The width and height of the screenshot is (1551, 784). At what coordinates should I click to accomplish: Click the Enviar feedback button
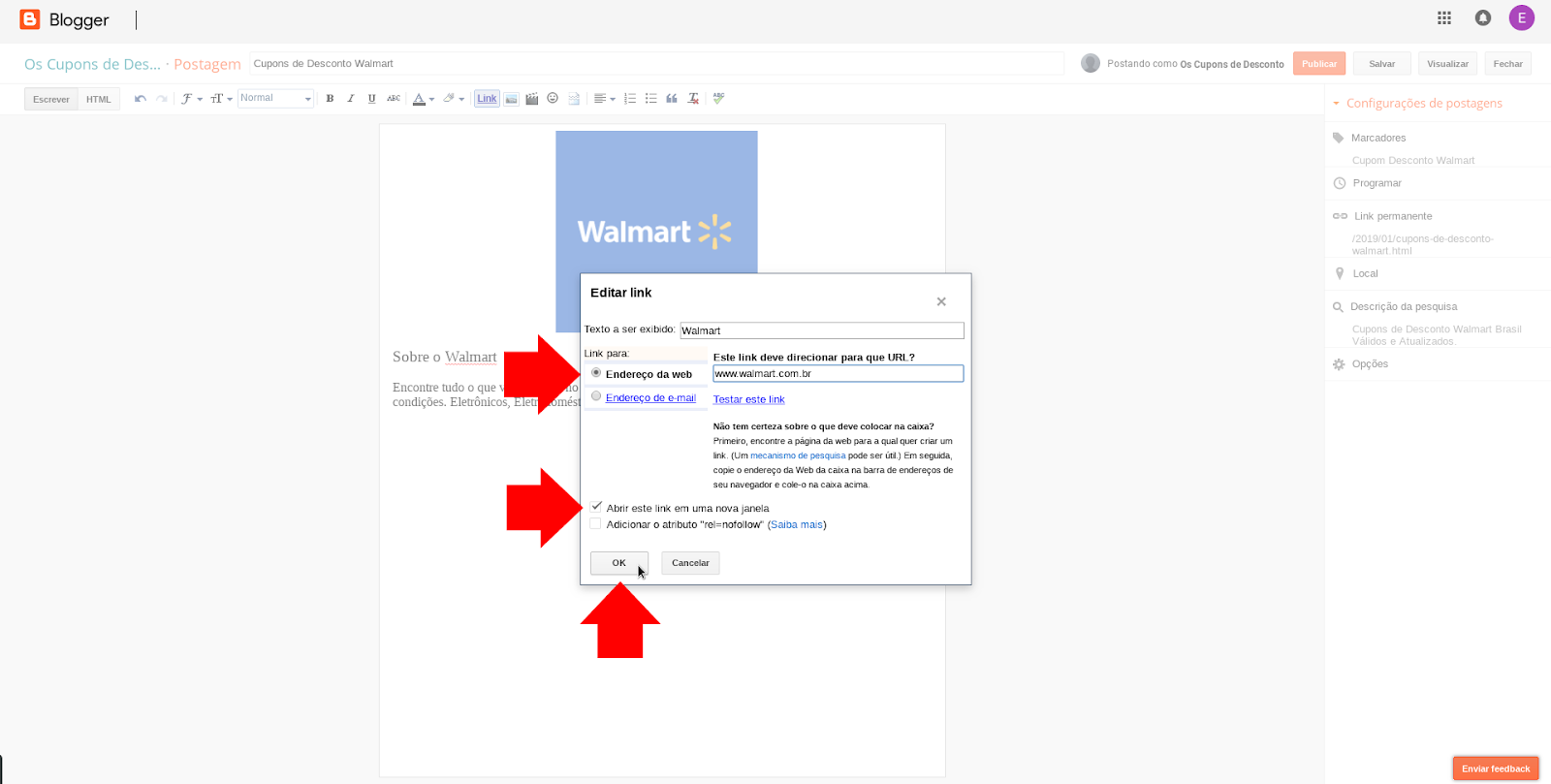pos(1496,768)
